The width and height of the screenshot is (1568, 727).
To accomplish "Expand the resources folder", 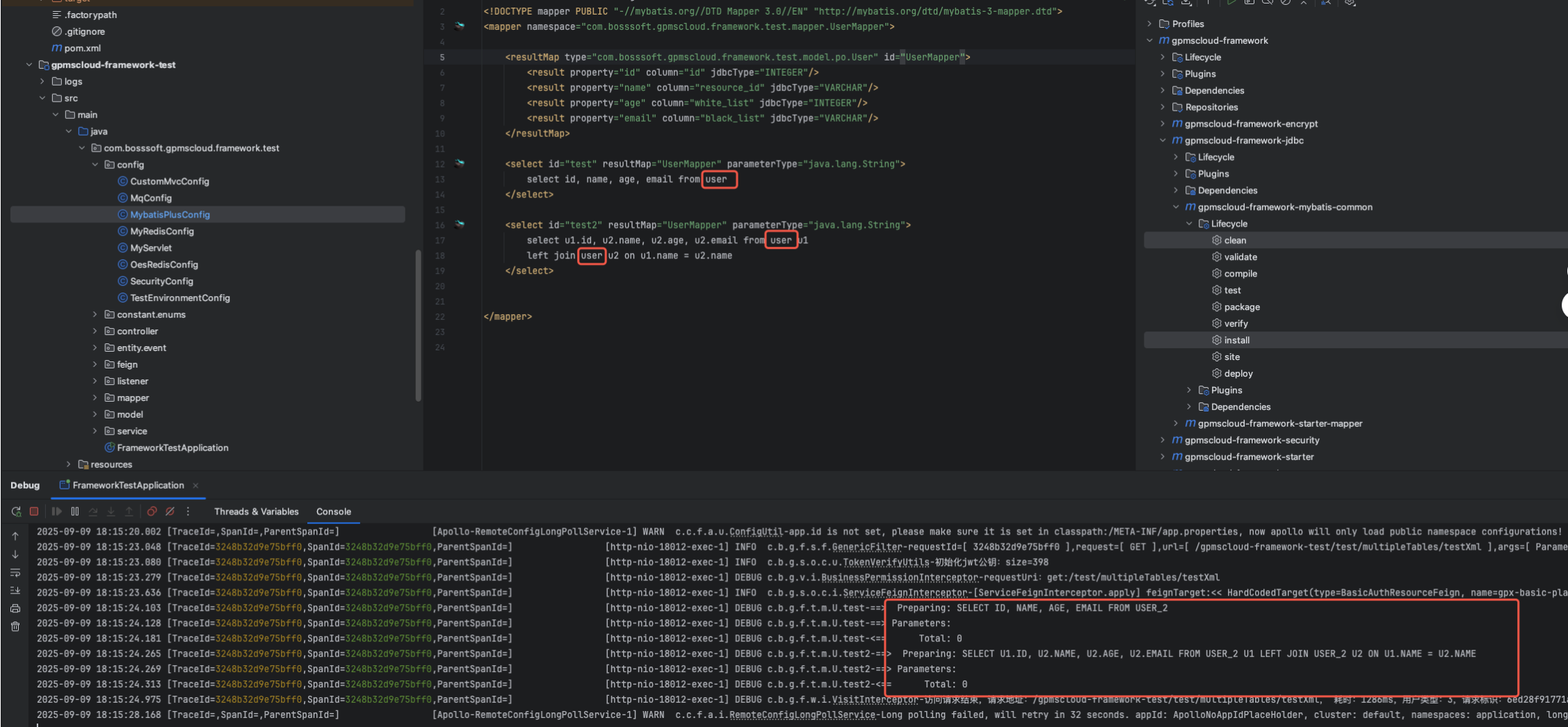I will coord(68,464).
